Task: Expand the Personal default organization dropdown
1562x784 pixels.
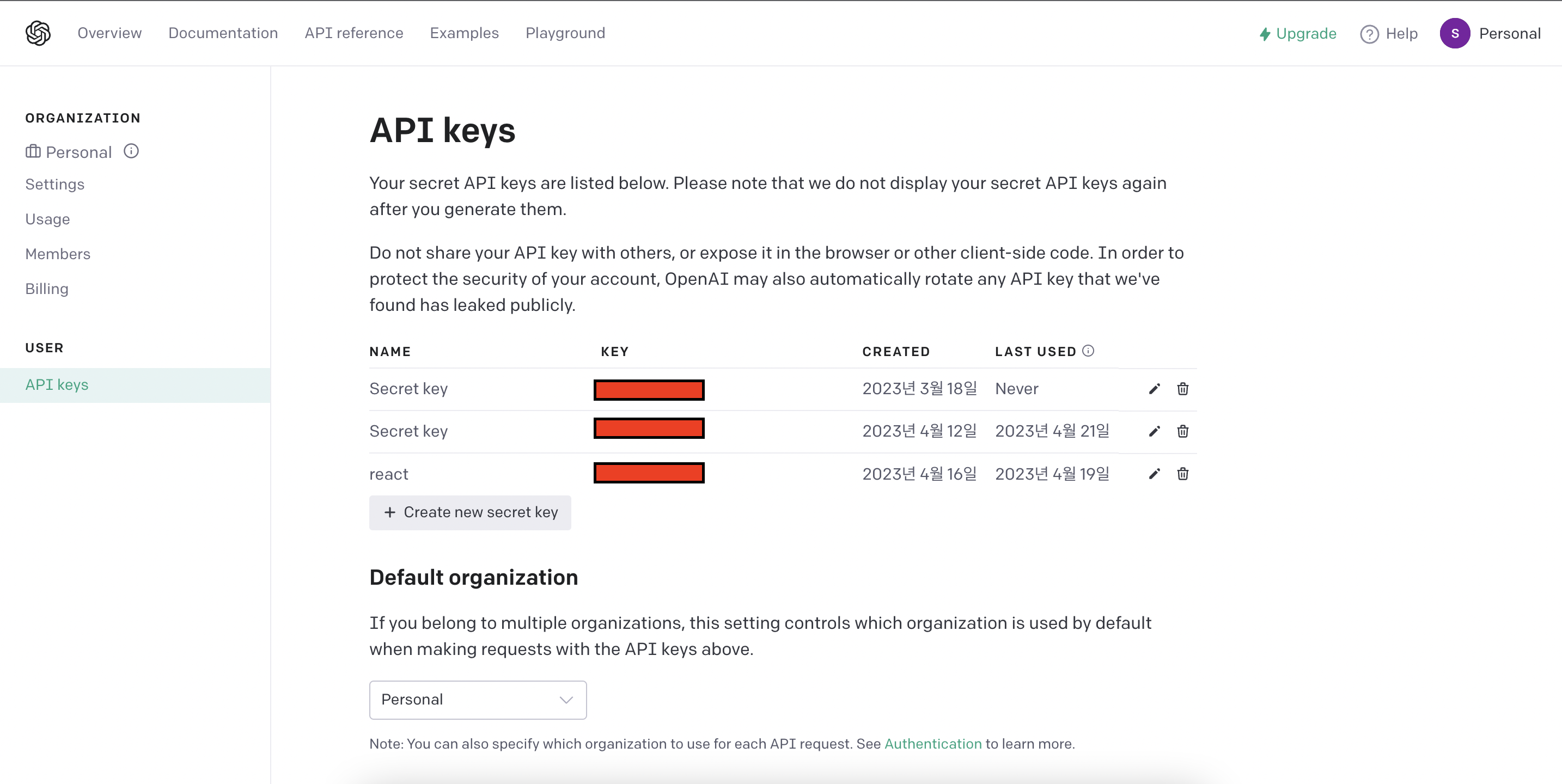Action: point(478,700)
